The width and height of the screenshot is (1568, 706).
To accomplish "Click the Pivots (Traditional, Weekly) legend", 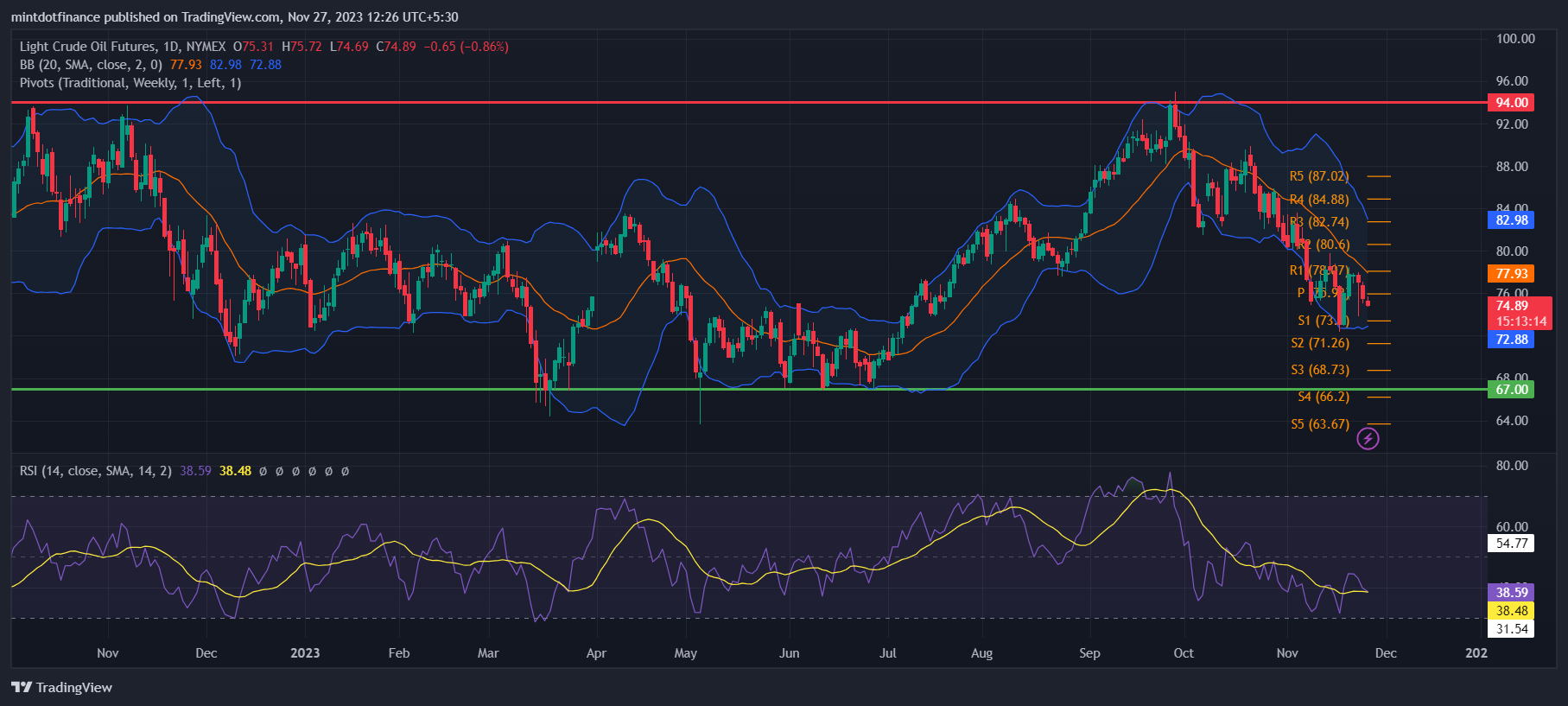I will (130, 83).
